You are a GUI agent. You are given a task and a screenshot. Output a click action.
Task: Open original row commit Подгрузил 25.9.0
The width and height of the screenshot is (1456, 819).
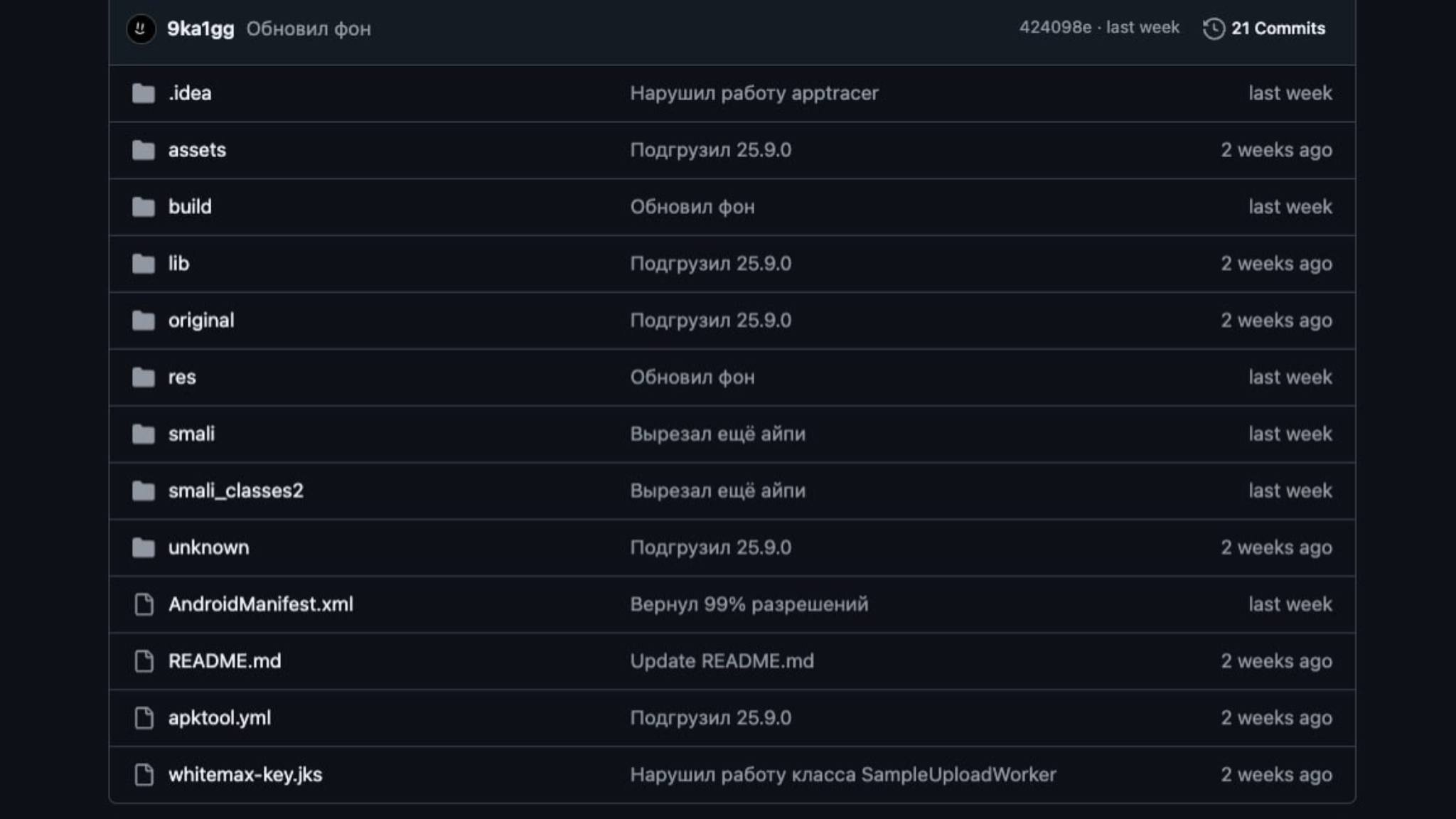click(711, 321)
